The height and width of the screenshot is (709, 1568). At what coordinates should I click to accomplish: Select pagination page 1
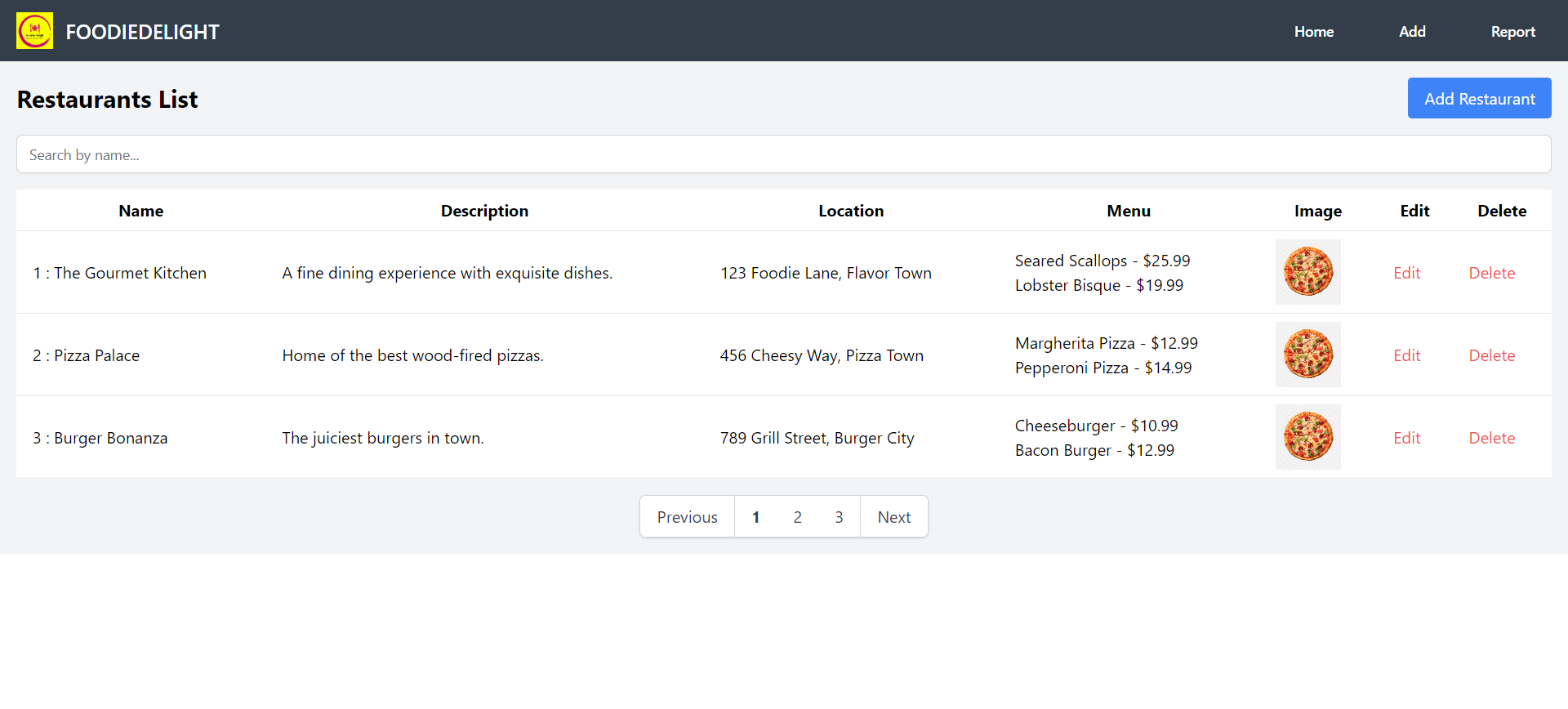756,517
